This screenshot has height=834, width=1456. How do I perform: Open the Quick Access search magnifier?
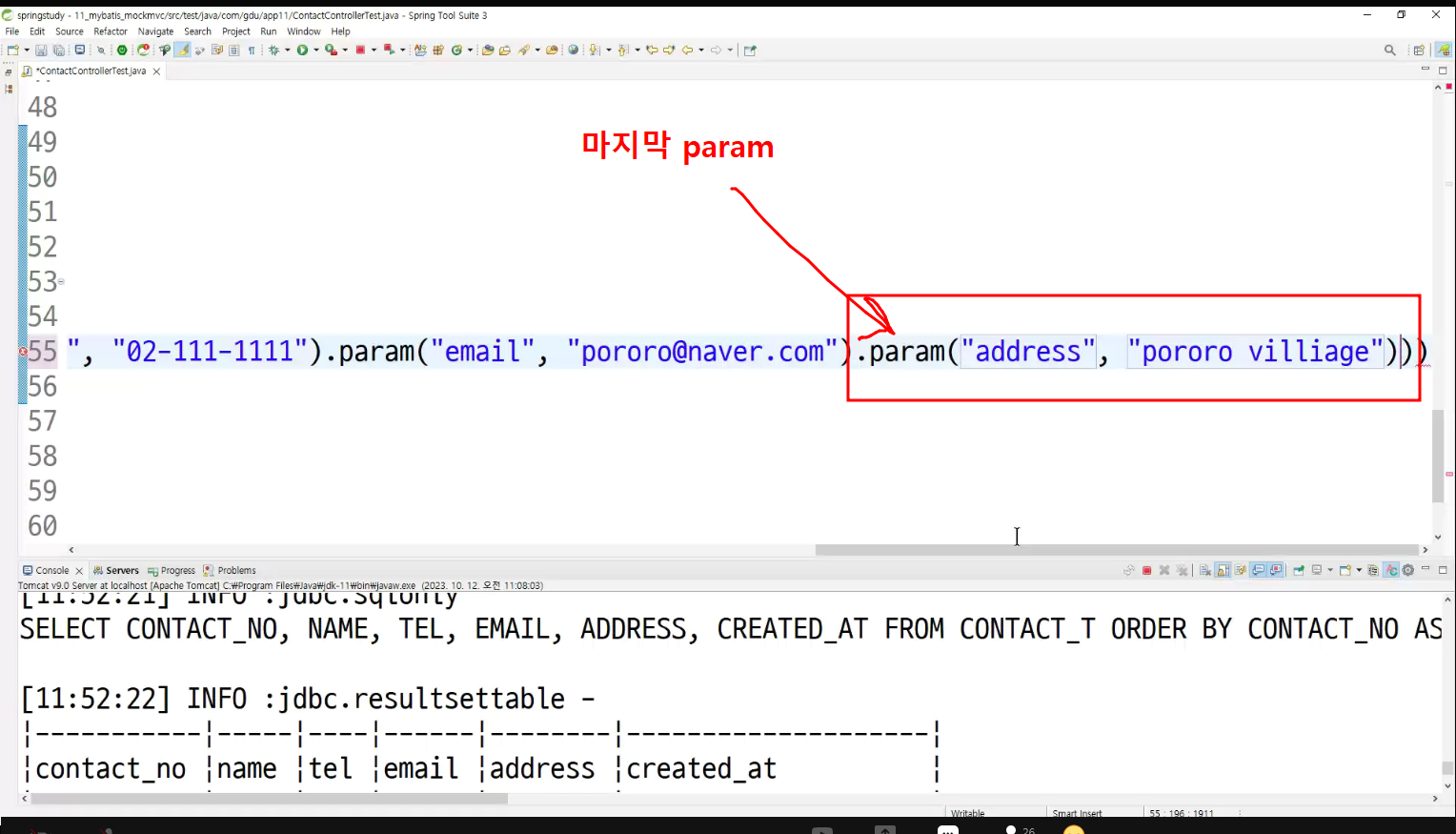click(1389, 50)
